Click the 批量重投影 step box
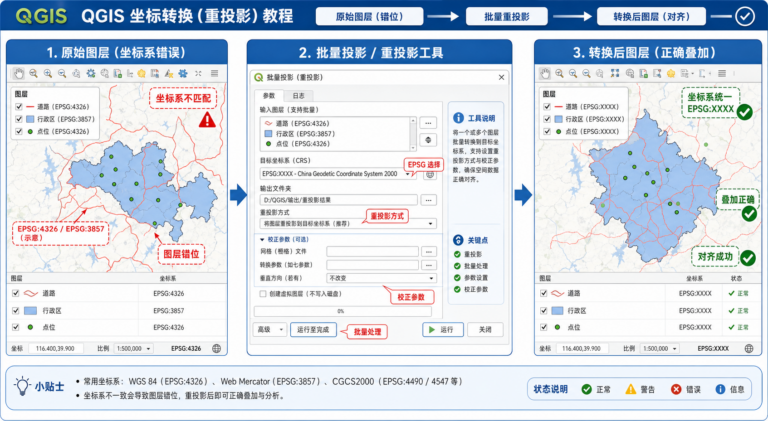 pos(507,17)
